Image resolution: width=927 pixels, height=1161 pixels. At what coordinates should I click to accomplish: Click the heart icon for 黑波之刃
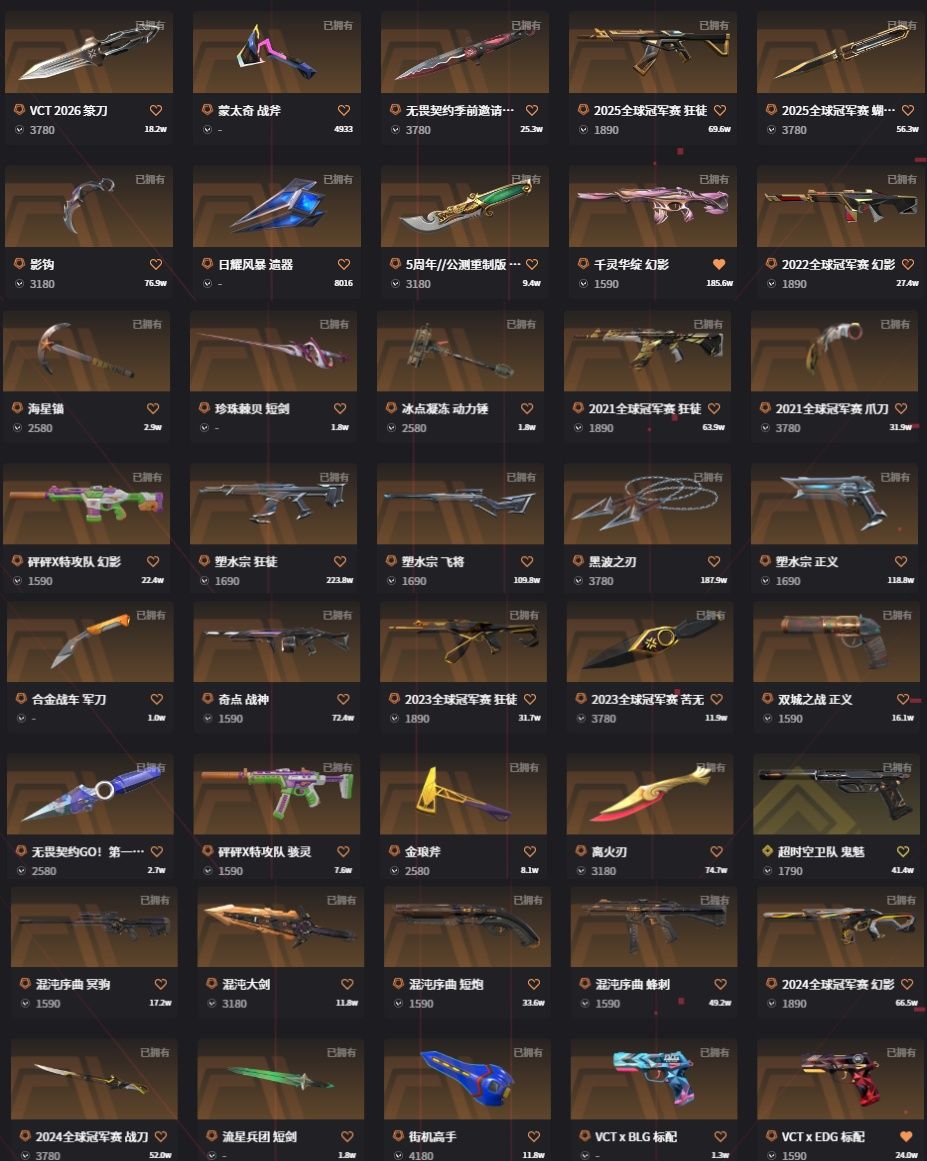click(x=714, y=561)
